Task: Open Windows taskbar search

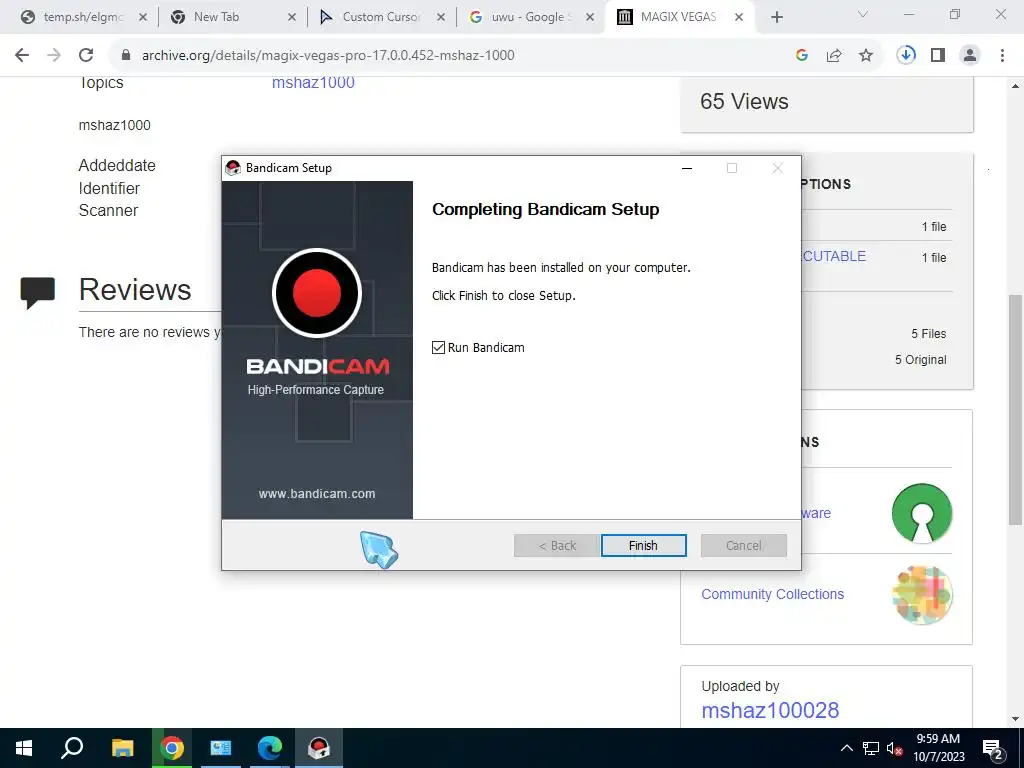Action: coord(72,748)
